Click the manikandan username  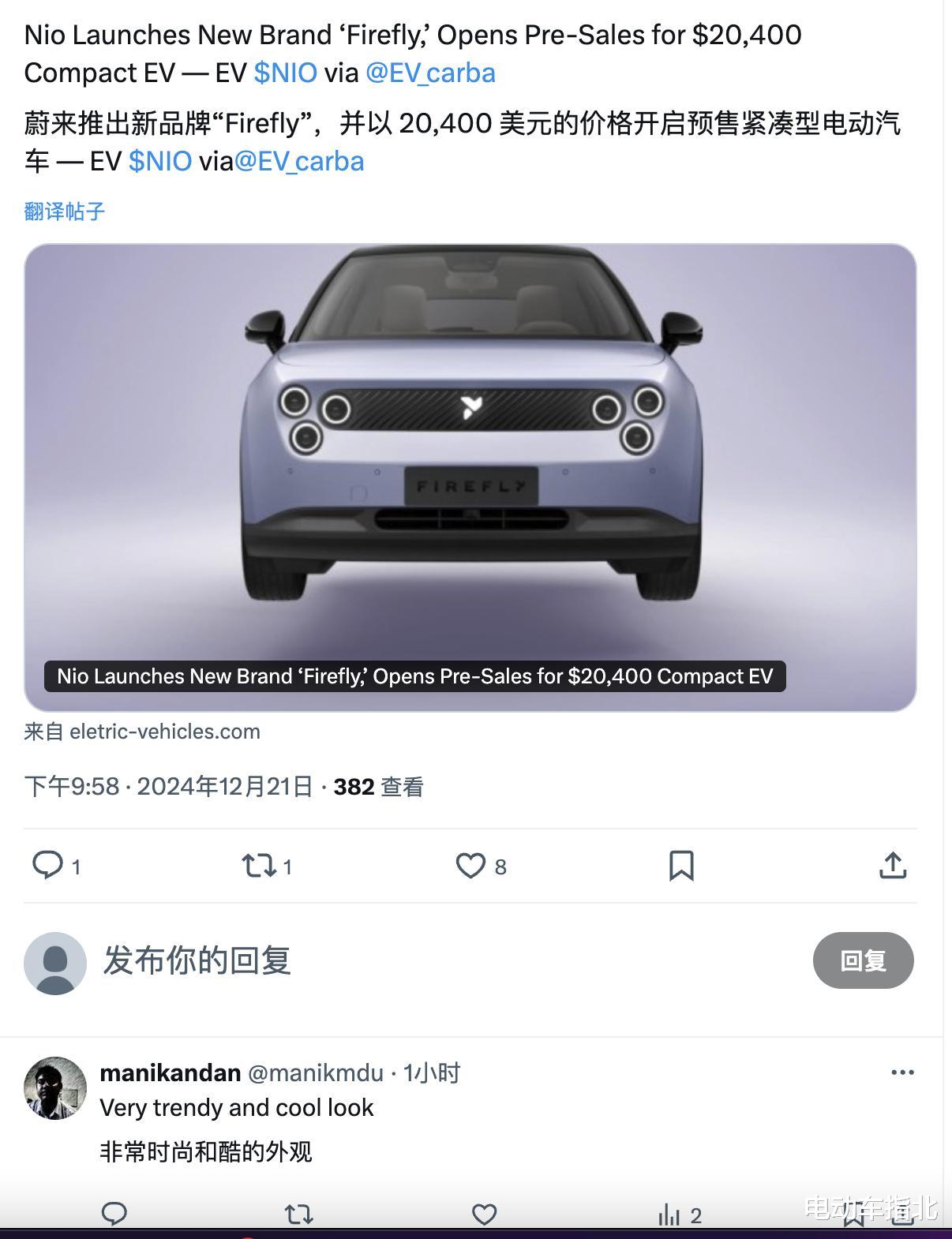coord(170,1072)
